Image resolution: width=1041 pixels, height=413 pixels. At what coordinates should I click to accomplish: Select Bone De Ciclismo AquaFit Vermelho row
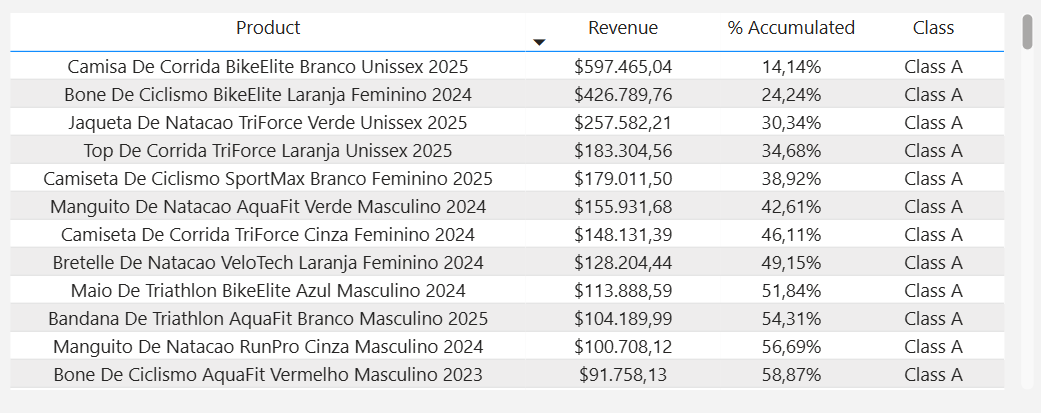point(268,375)
